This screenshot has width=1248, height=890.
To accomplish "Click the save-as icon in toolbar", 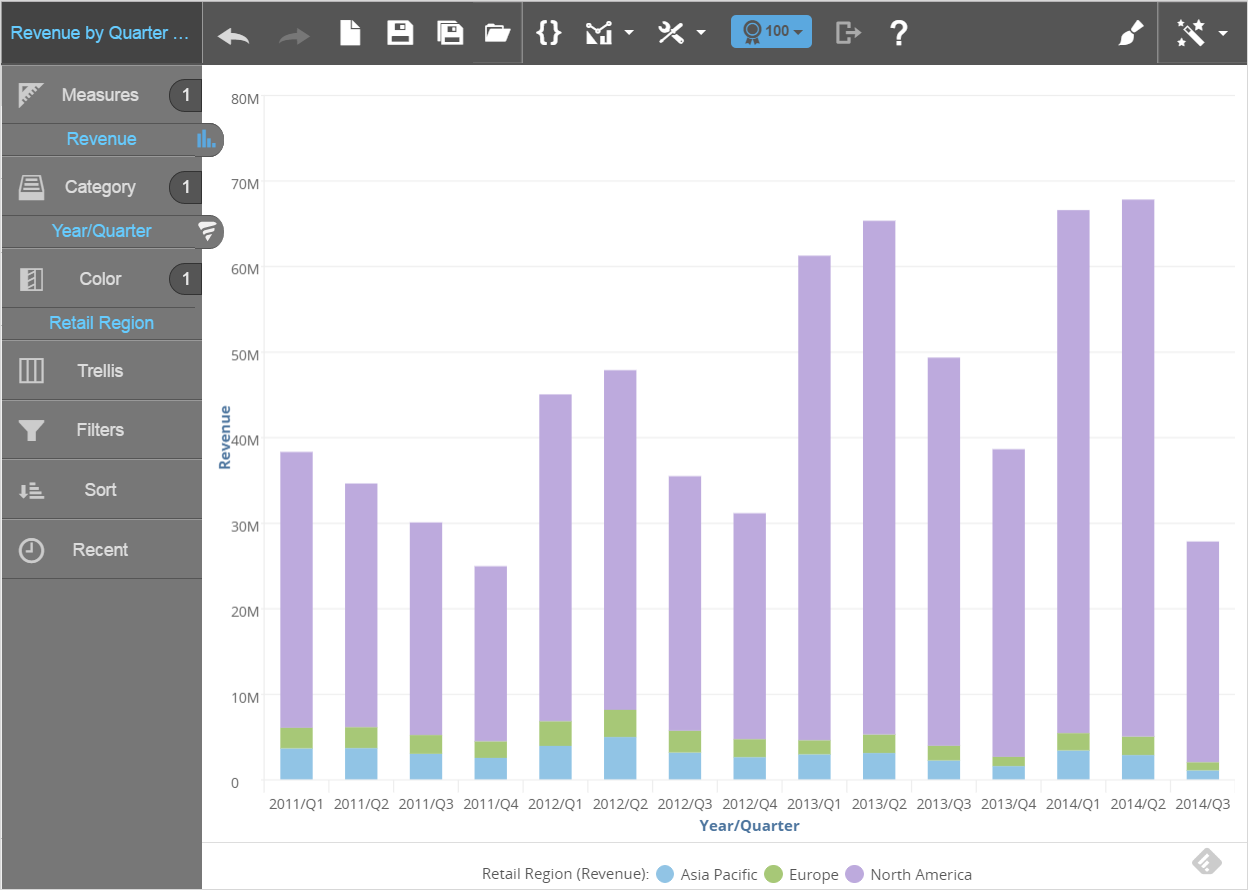I will point(450,33).
